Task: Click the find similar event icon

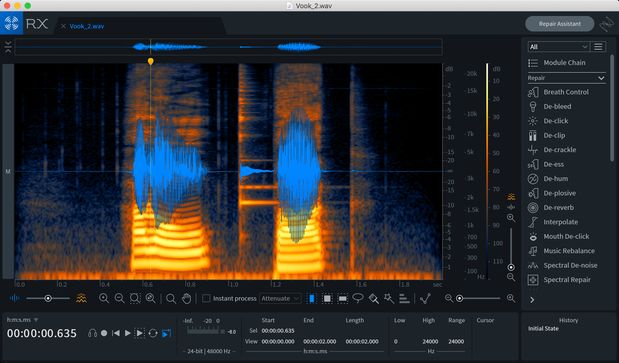Action: [x=425, y=299]
